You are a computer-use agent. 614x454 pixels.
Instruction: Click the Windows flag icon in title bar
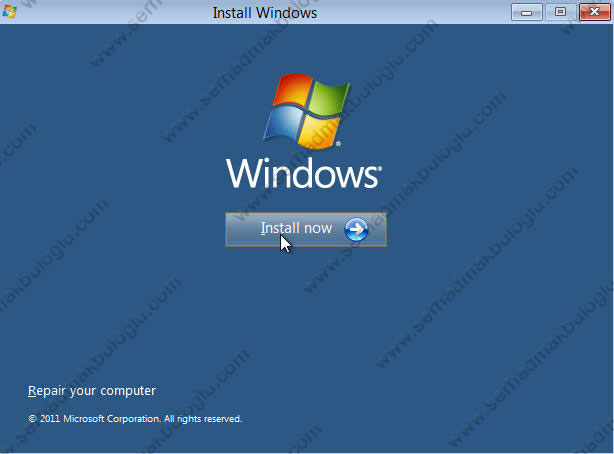[x=9, y=11]
